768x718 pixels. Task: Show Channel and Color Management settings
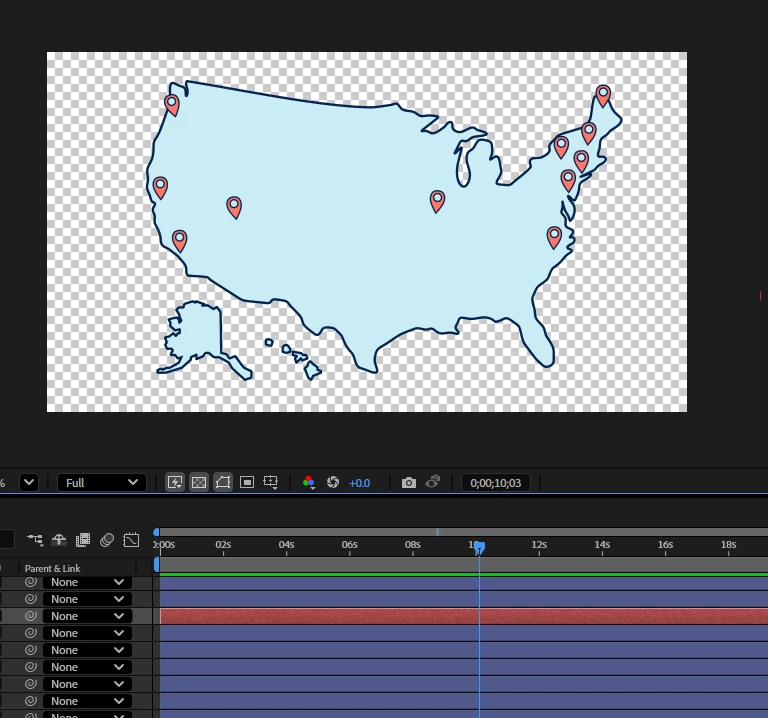coord(309,482)
